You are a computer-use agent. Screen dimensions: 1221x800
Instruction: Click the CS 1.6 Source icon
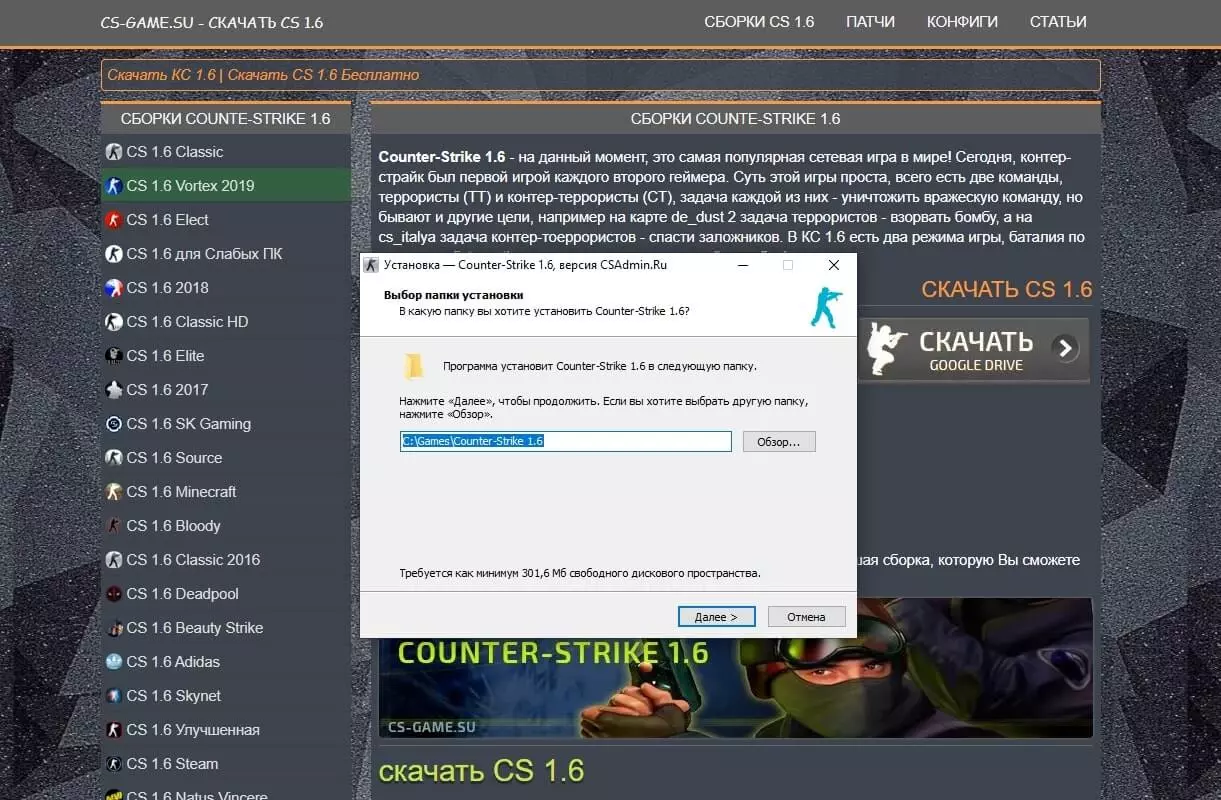pyautogui.click(x=113, y=458)
